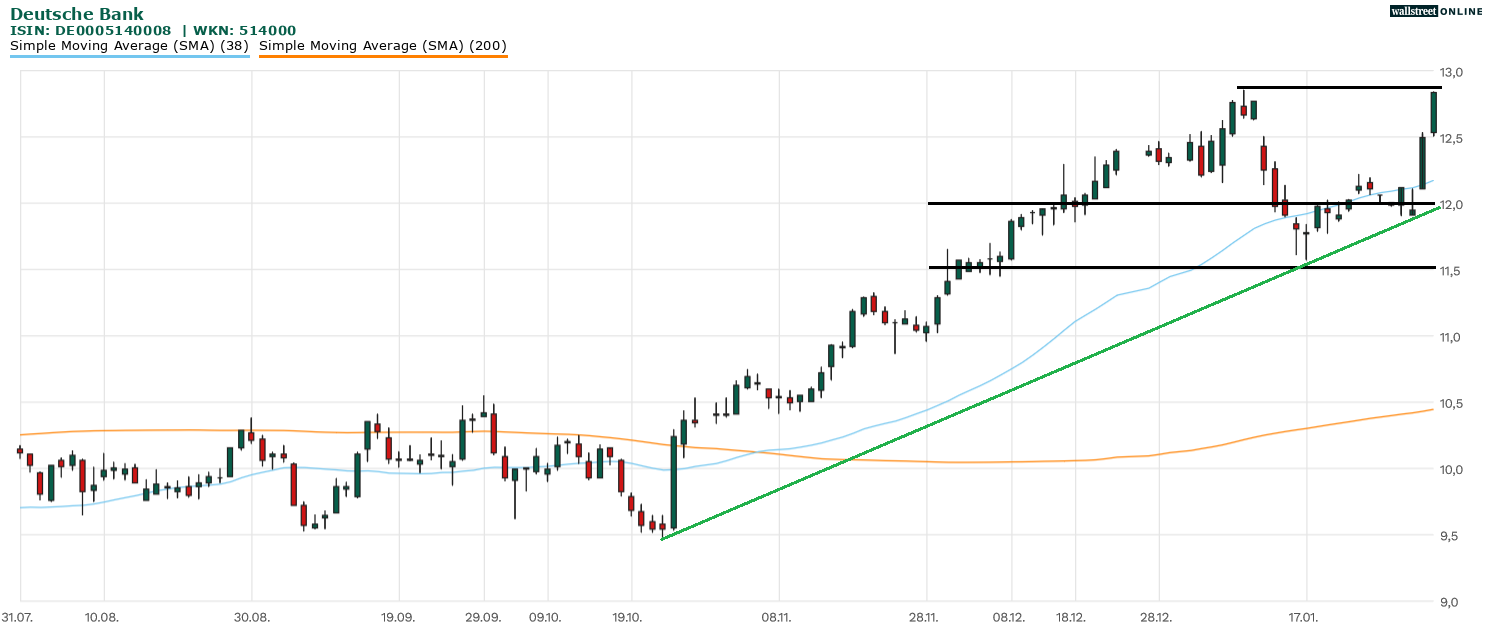This screenshot has width=1490, height=622.
Task: Click the 30.08. date axis label
Action: coord(252,617)
